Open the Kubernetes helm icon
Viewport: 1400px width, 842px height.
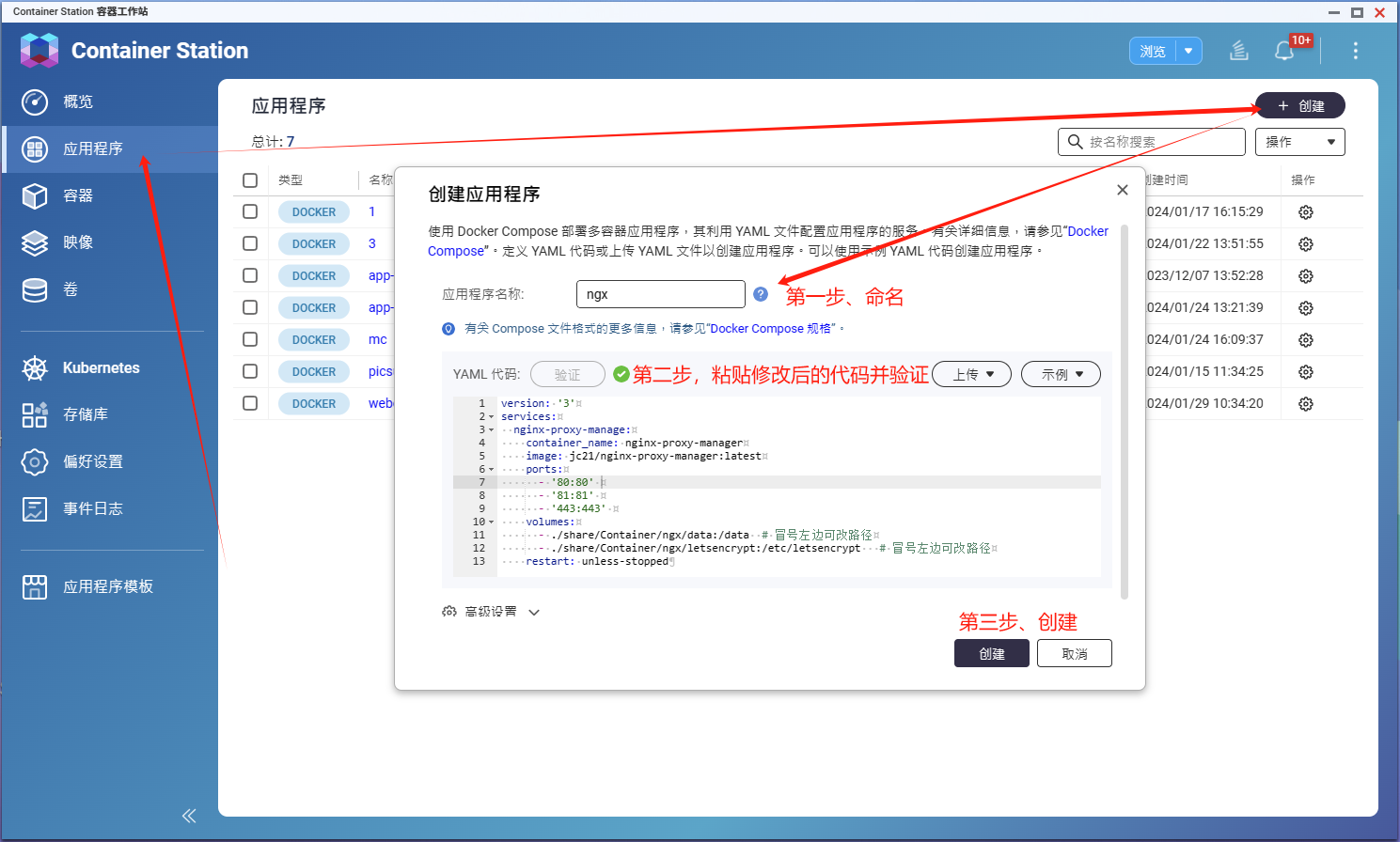coord(35,368)
